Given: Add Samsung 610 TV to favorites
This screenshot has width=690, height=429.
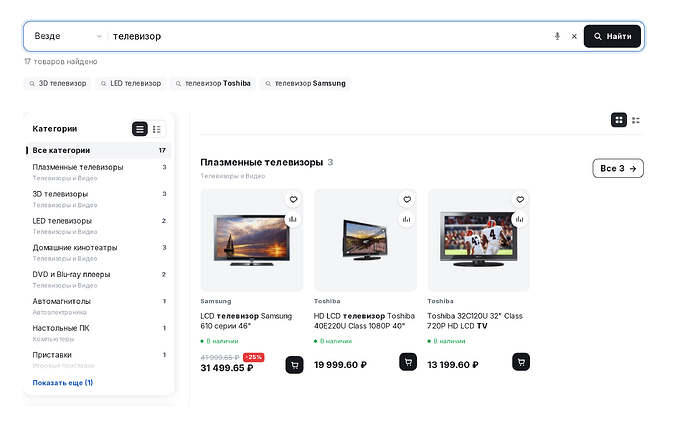Looking at the screenshot, I should [x=293, y=199].
